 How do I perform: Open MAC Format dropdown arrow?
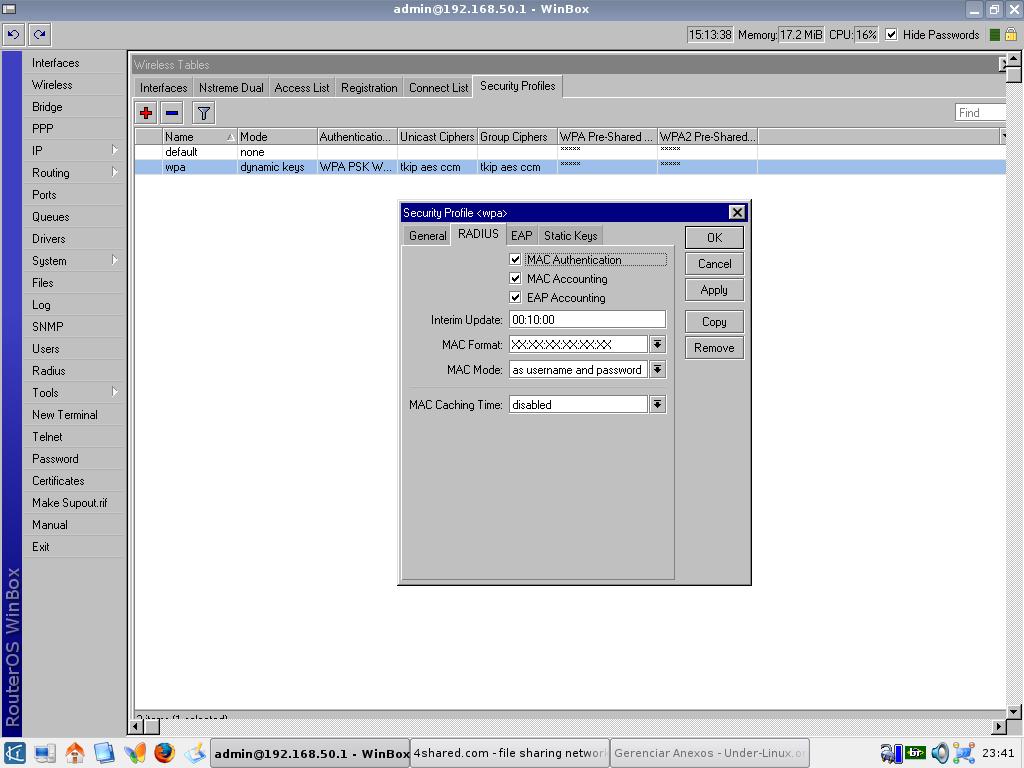(658, 344)
